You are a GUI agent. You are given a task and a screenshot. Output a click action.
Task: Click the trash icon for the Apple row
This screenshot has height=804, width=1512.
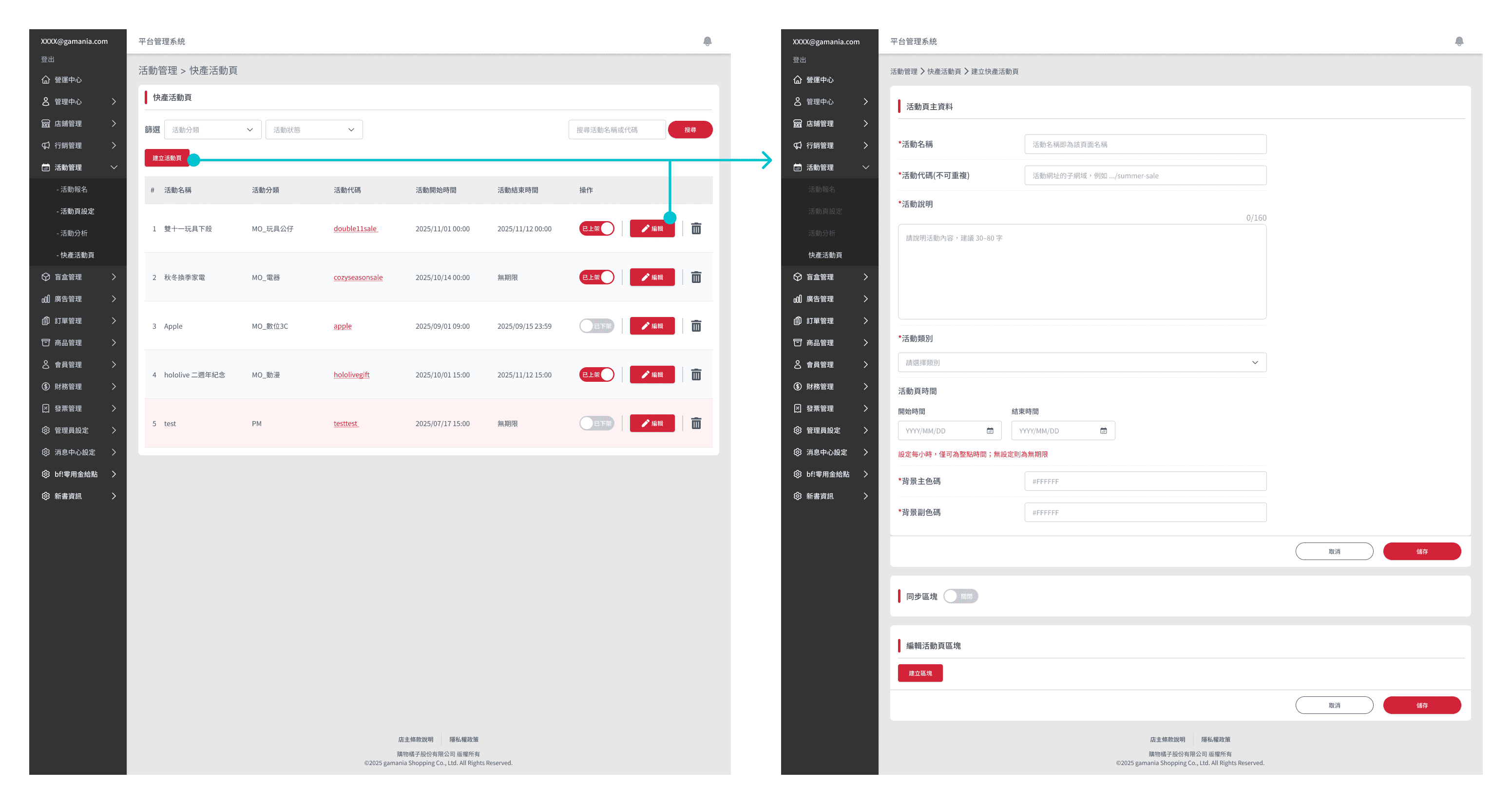(x=696, y=326)
